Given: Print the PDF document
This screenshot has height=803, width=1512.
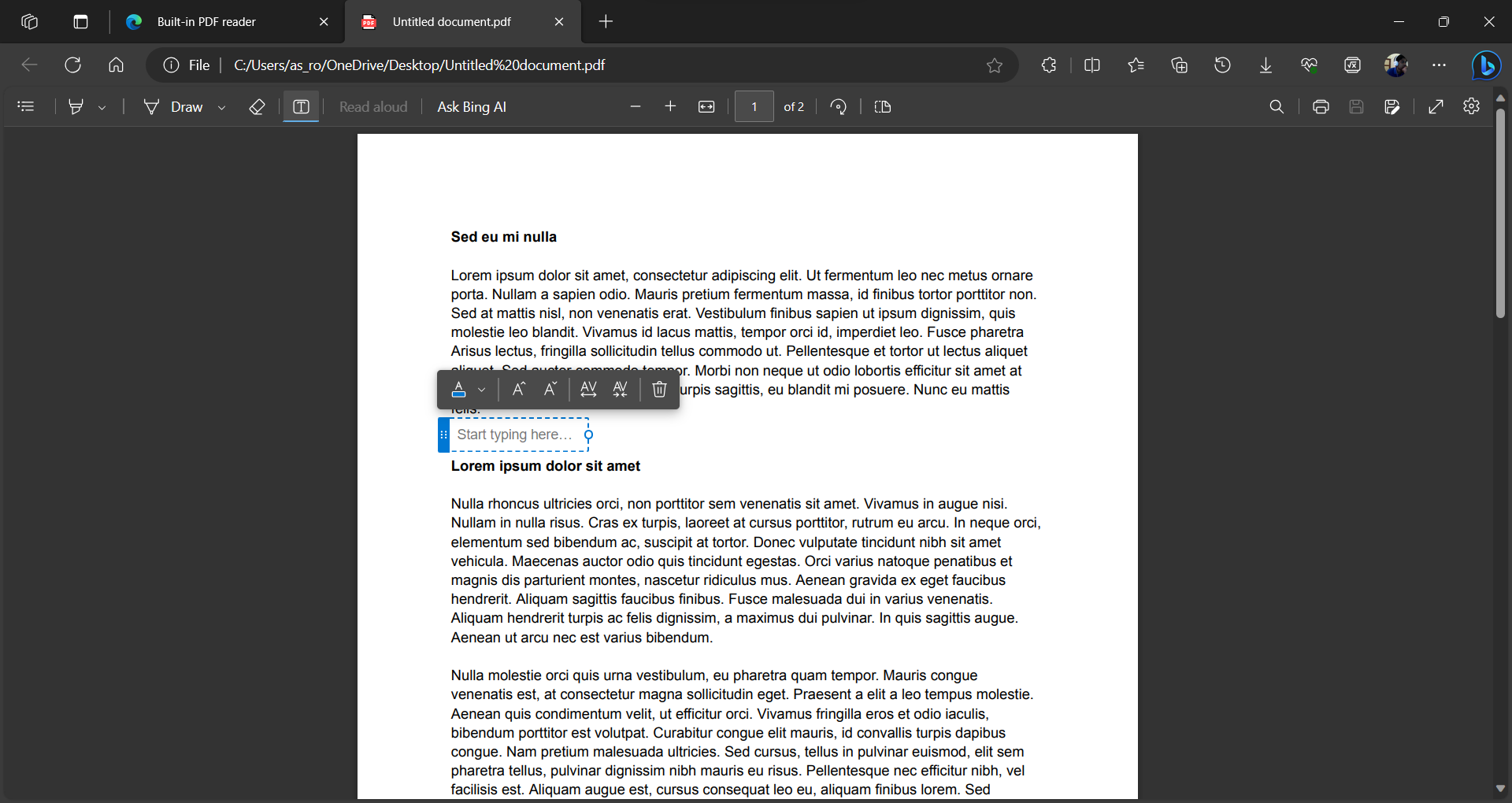Looking at the screenshot, I should pos(1321,106).
